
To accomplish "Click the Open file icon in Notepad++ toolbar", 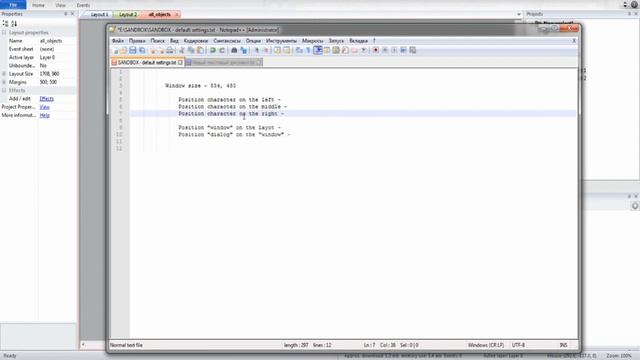I will (124, 50).
